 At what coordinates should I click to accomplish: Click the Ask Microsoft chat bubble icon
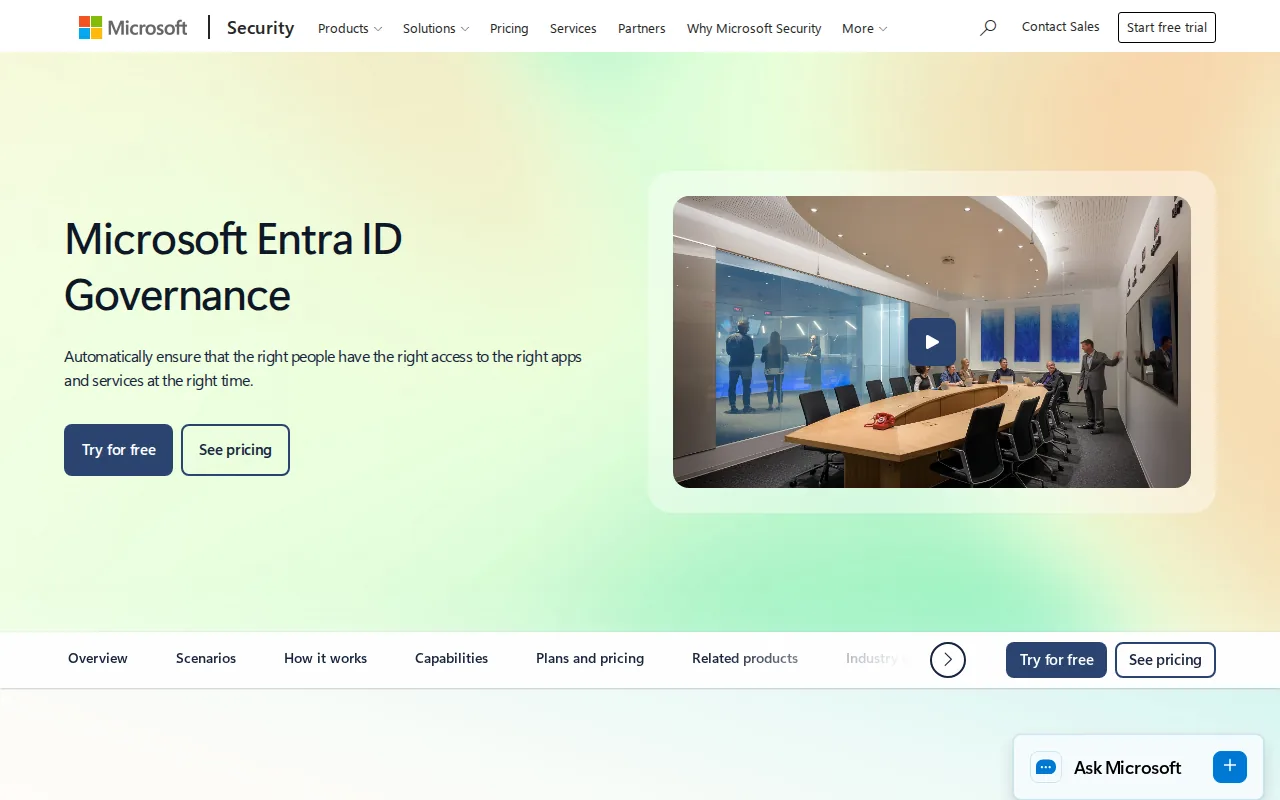tap(1046, 767)
